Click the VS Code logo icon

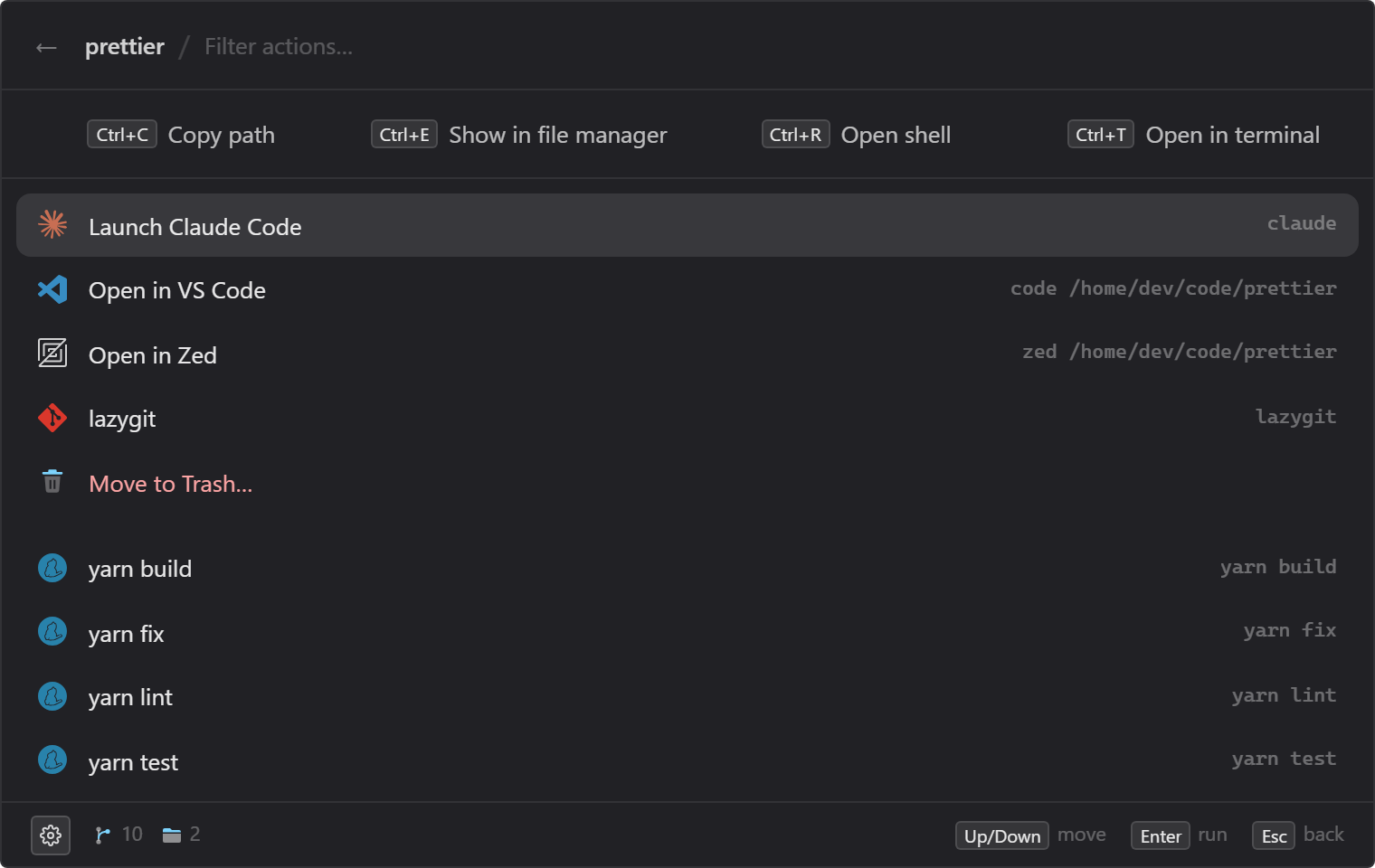tap(52, 289)
